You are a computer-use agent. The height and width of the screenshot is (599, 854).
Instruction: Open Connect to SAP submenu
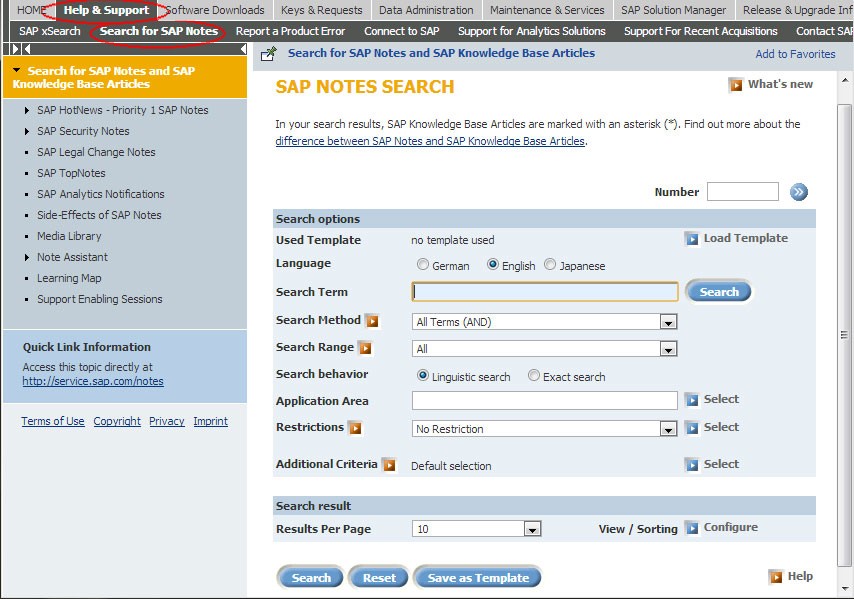[401, 31]
